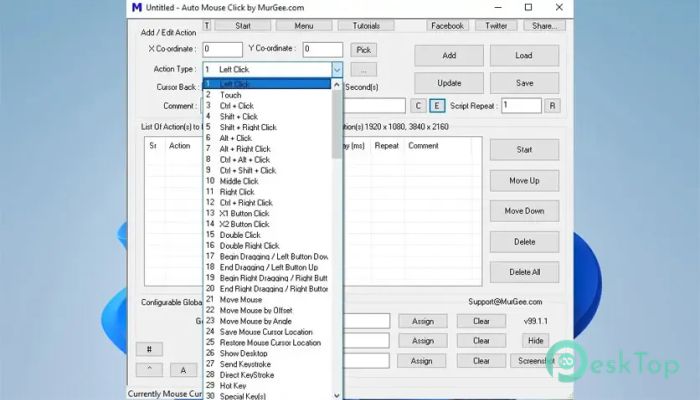Image resolution: width=700 pixels, height=400 pixels.
Task: Select Ctrl + Shift + Click option
Action: [x=267, y=170]
